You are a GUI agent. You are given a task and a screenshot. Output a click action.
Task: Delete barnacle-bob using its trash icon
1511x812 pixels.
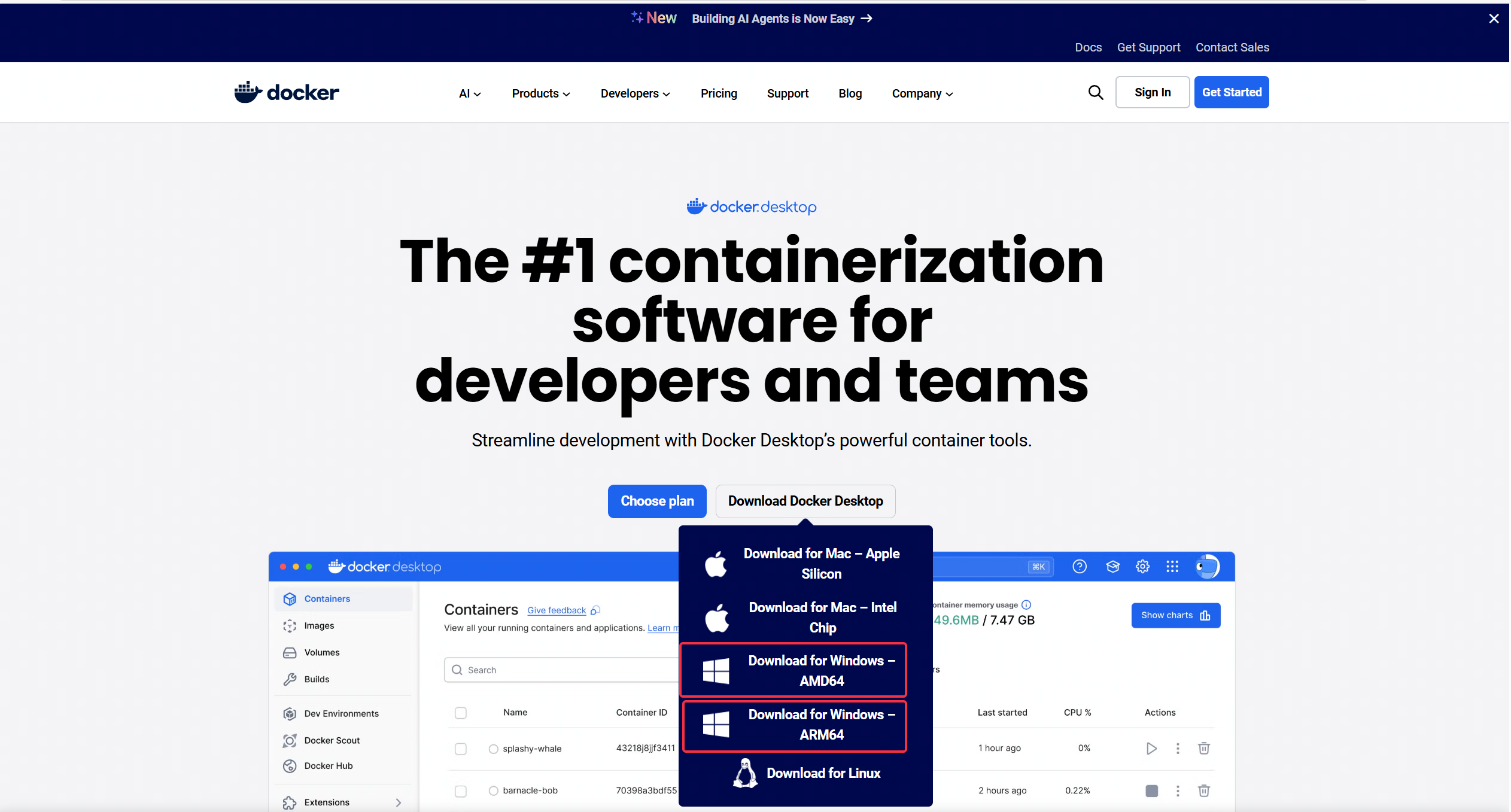tap(1204, 790)
